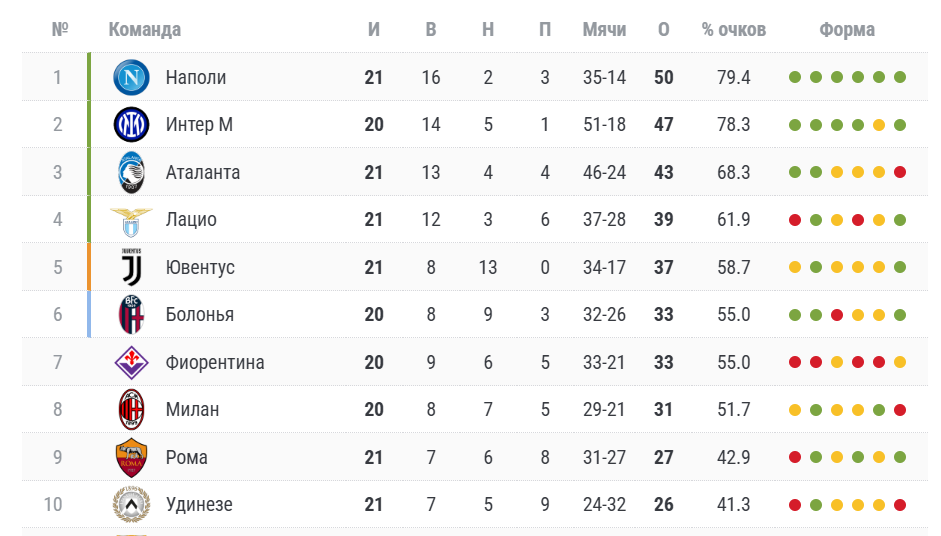Open the Atalanta team crest
941x536 pixels.
[x=131, y=172]
